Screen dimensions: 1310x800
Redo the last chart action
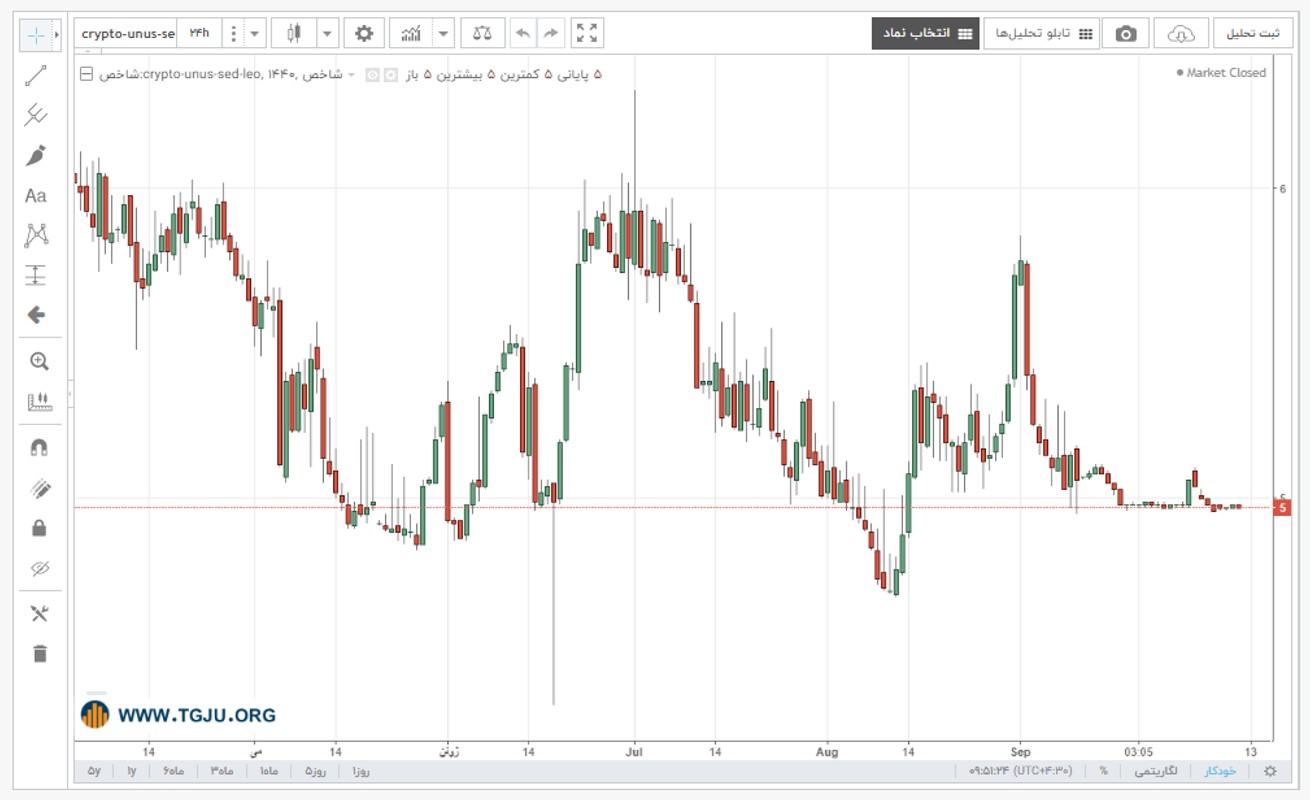(x=550, y=34)
